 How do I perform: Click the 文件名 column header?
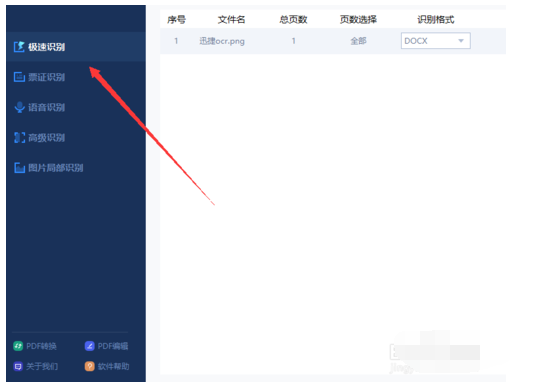232,20
